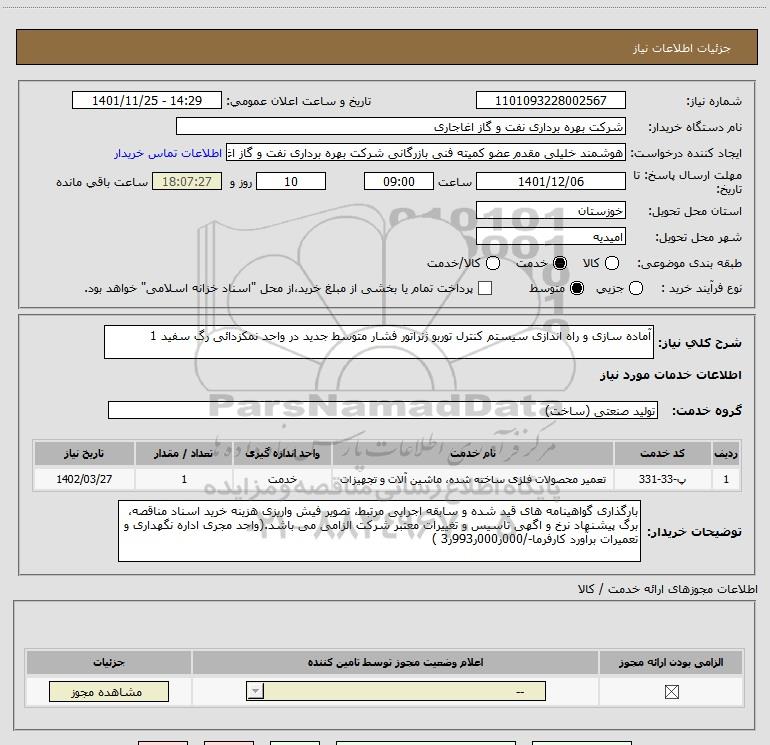Click the quantity cell of تعمیر محصولات فلزی row
The image size is (770, 745).
184,479
